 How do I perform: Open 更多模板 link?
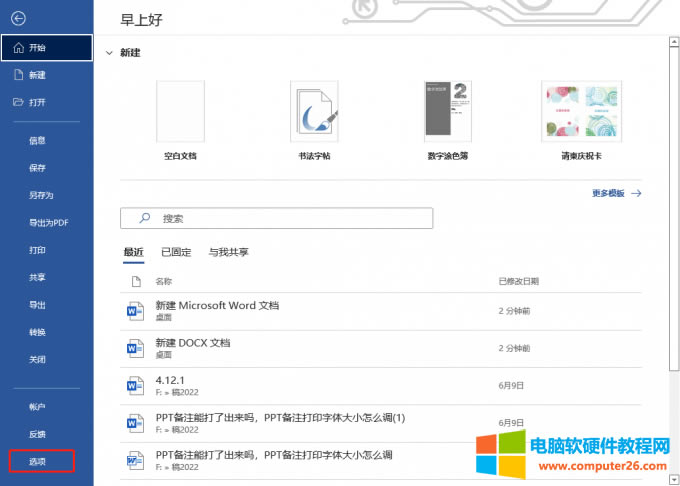[x=615, y=193]
